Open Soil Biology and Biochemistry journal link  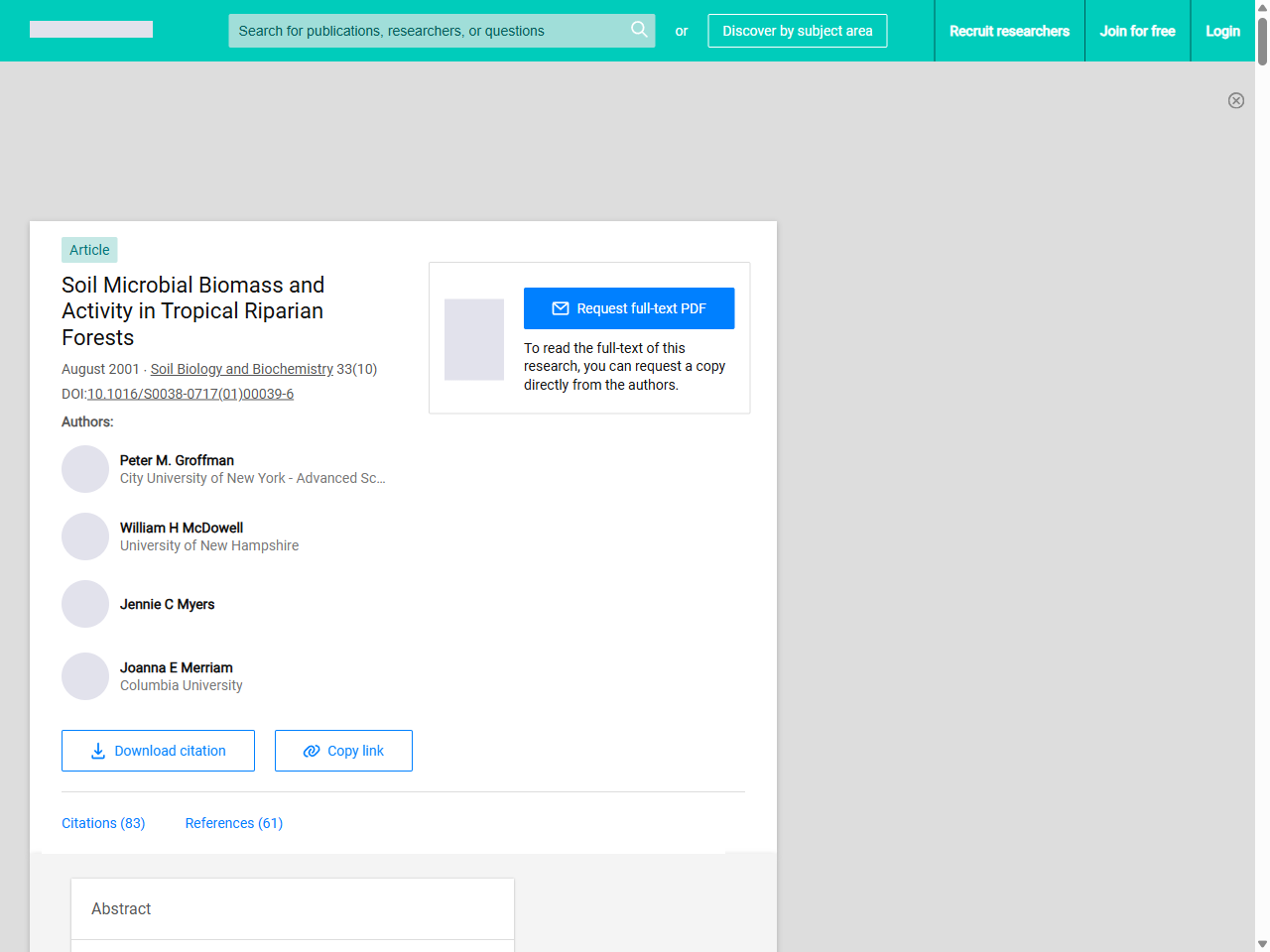242,369
